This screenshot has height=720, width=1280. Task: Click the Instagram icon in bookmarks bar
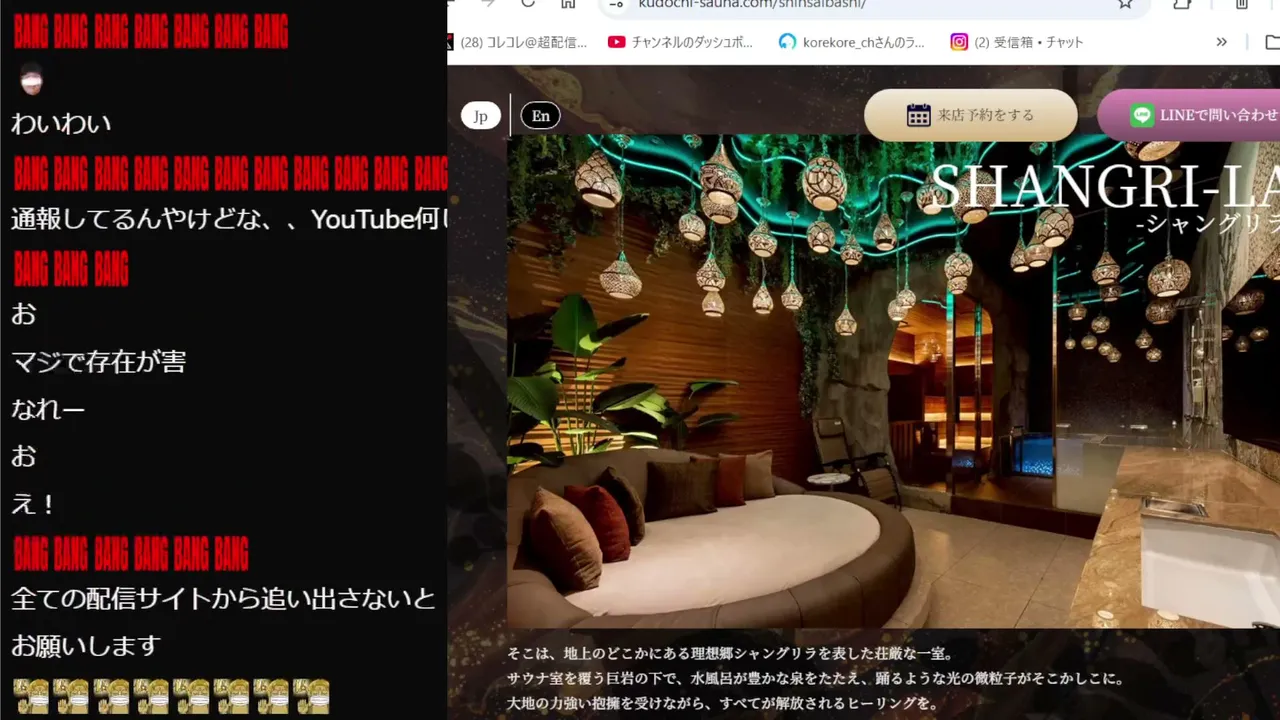(959, 42)
